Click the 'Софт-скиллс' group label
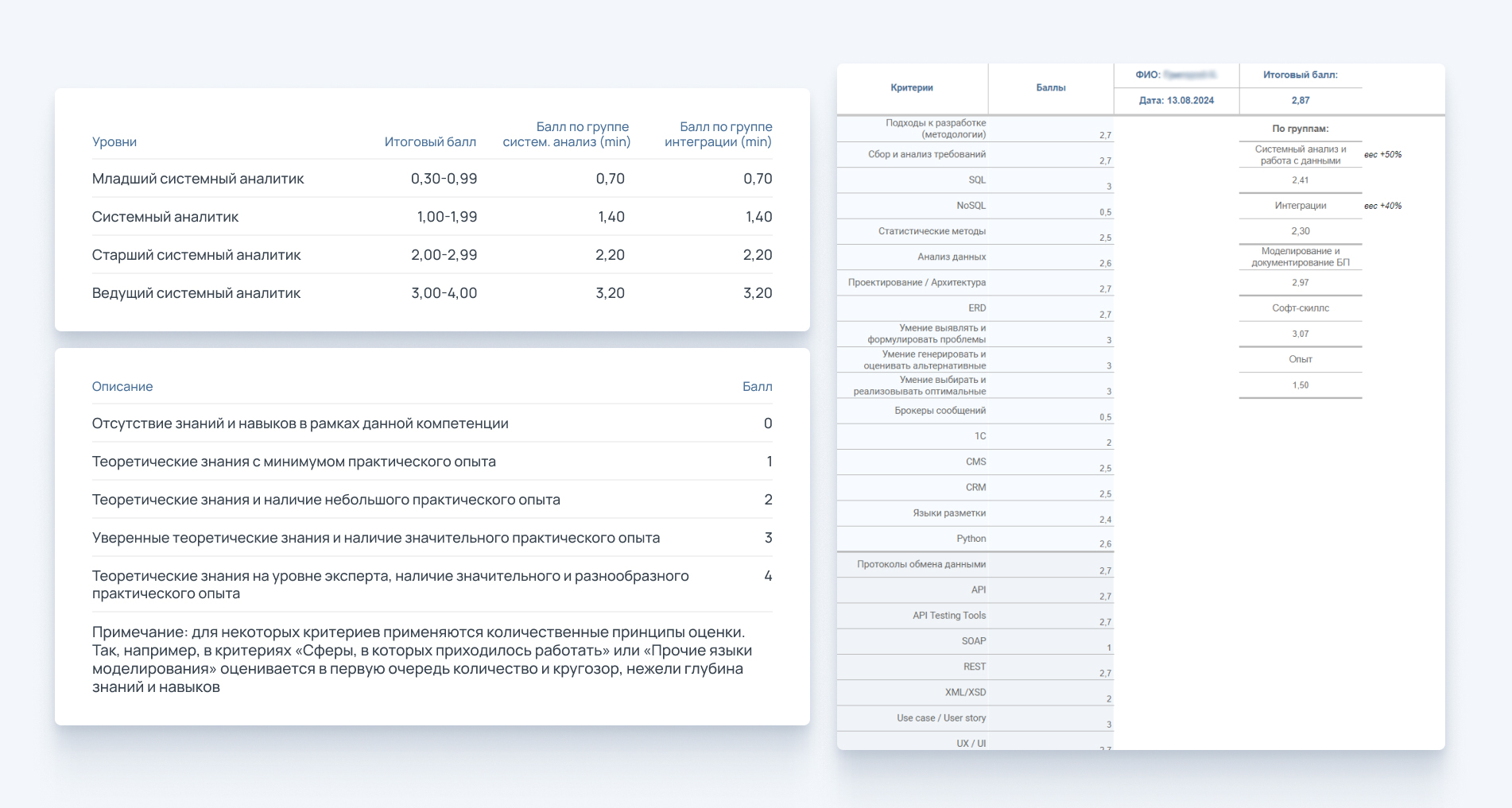The height and width of the screenshot is (808, 1512). coord(1301,308)
